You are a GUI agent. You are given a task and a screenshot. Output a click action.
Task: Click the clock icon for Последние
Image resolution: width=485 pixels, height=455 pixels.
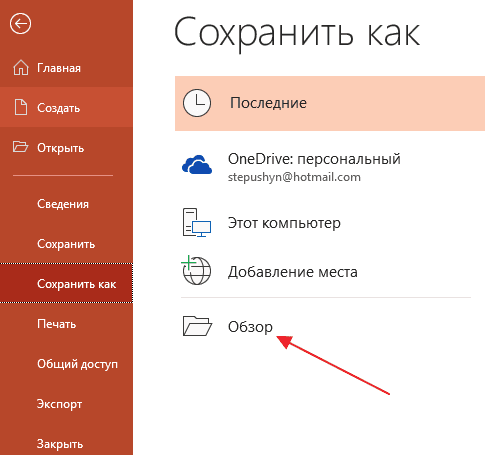[197, 103]
